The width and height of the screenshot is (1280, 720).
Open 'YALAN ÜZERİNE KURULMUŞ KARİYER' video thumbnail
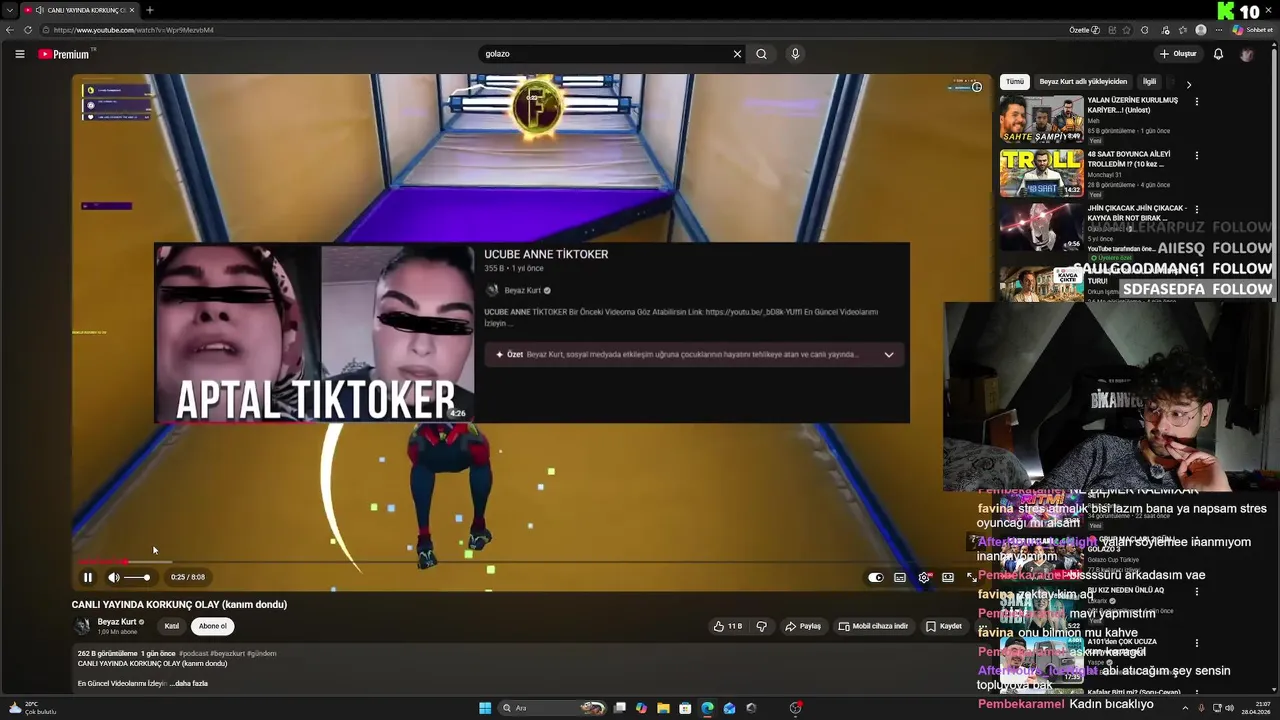(1042, 119)
